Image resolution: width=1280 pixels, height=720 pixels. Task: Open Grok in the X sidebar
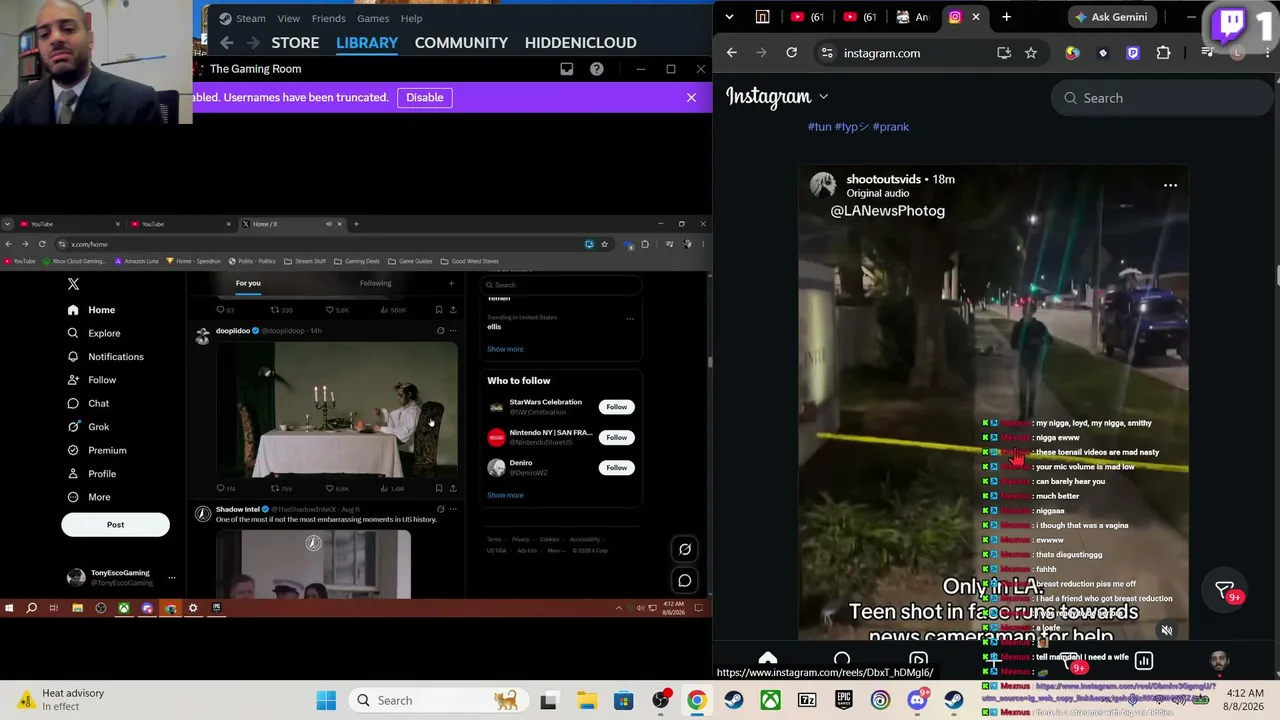[88, 427]
